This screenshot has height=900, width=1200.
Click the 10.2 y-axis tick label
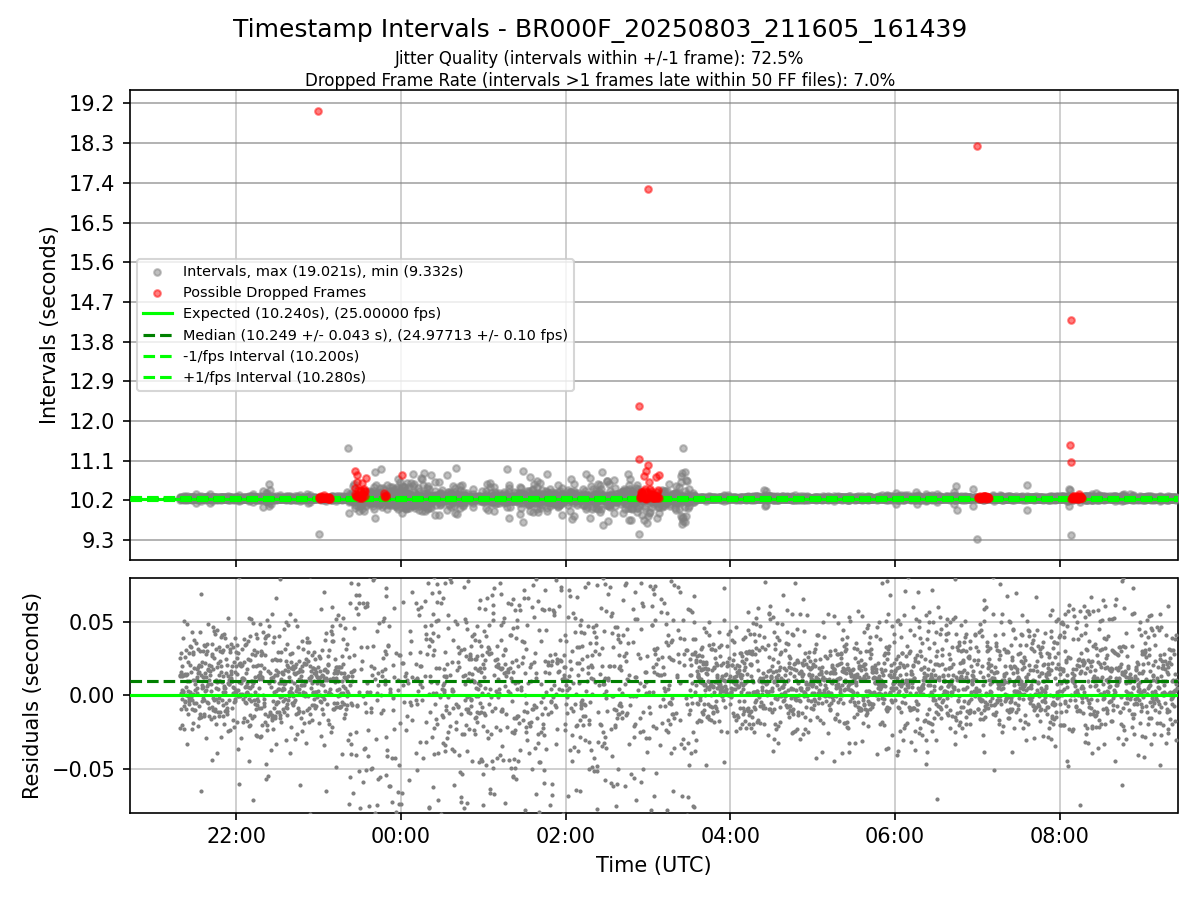coord(94,500)
